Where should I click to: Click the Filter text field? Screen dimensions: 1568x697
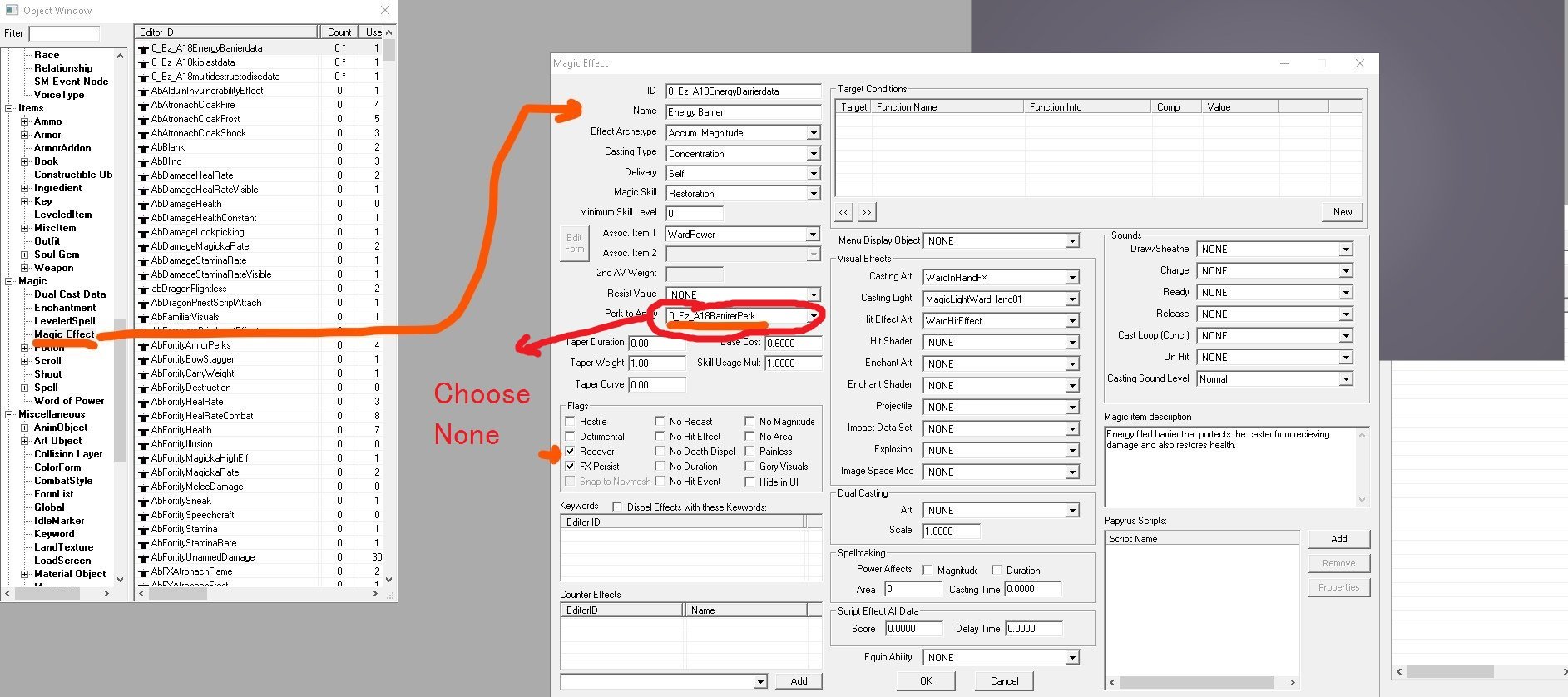(64, 33)
